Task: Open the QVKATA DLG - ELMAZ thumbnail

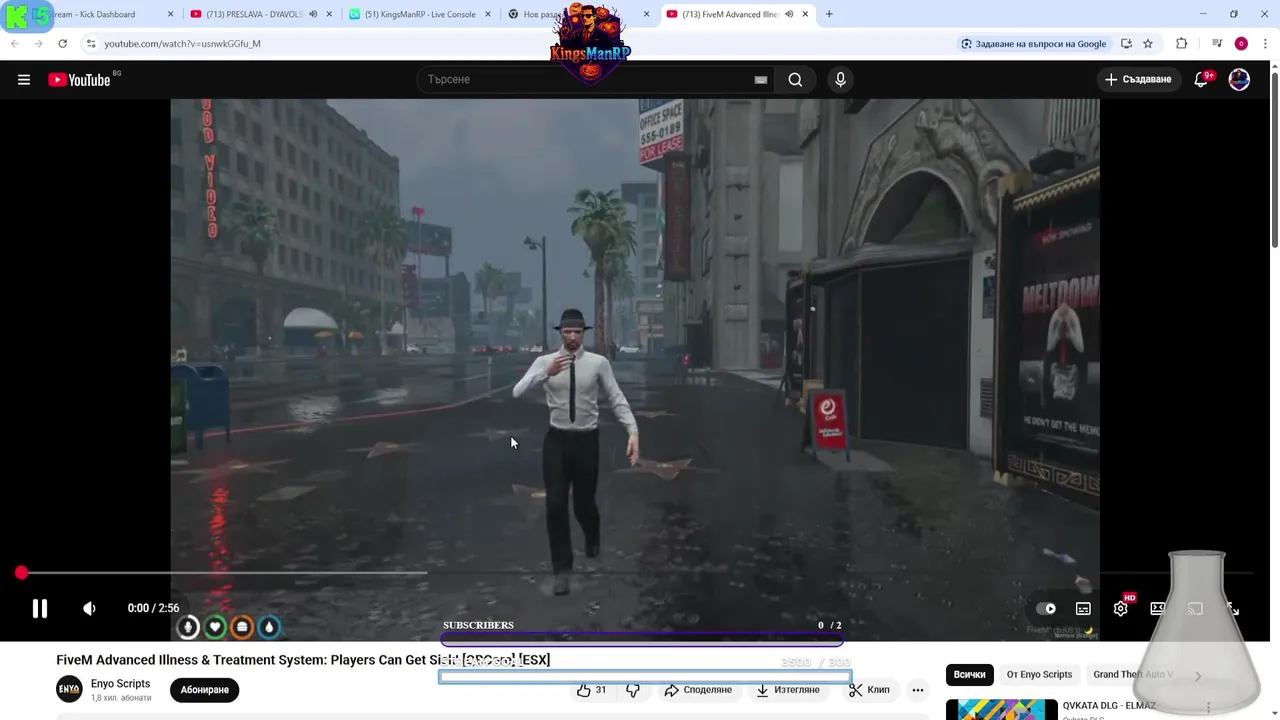Action: (x=1001, y=709)
